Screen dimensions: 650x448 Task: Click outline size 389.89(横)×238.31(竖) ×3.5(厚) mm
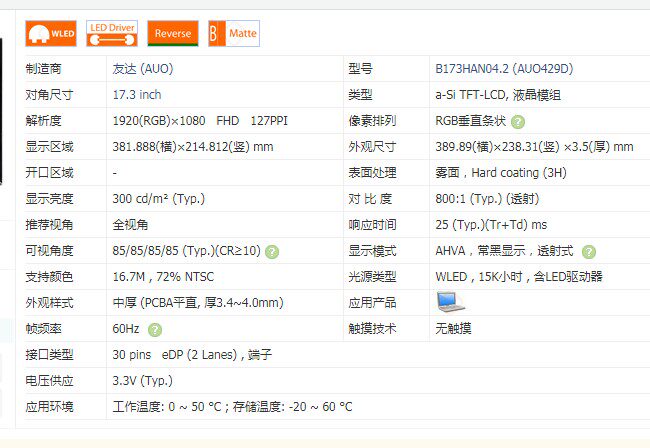click(x=534, y=147)
